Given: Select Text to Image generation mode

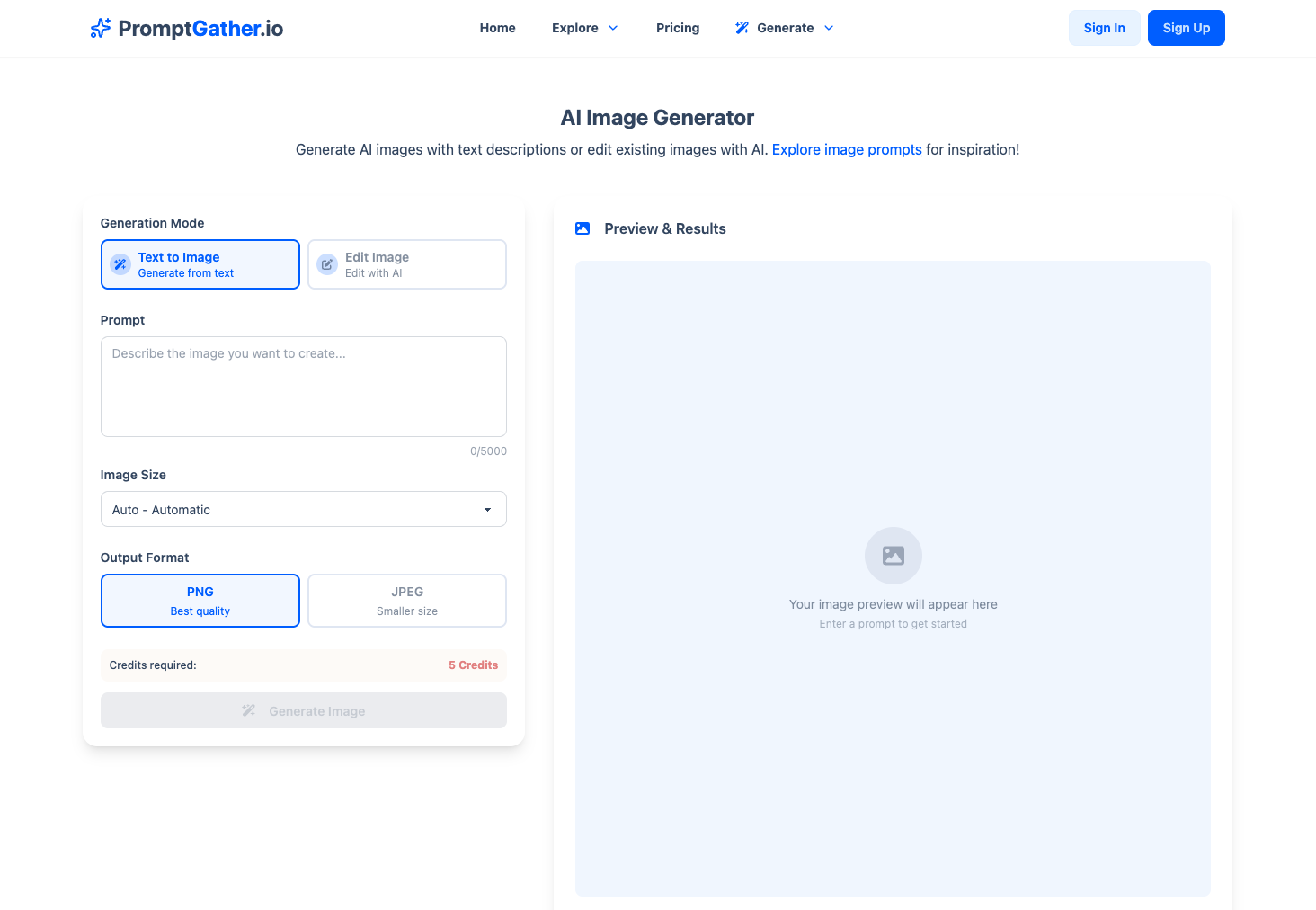Looking at the screenshot, I should (200, 264).
